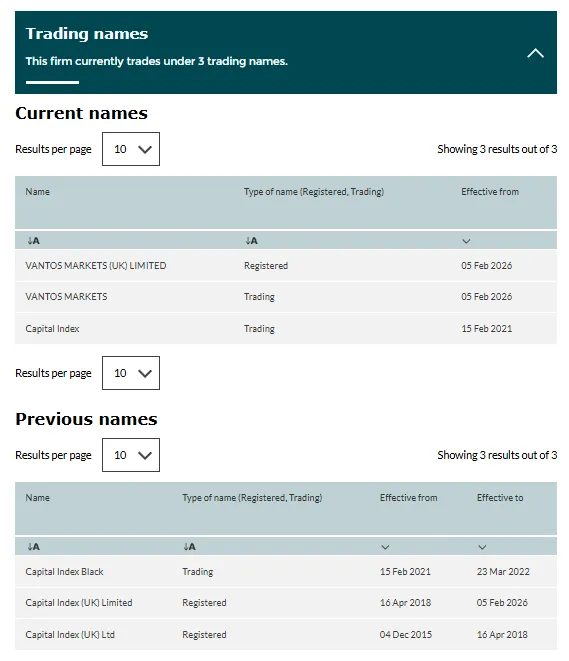
Task: Click the Trading names header title
Action: (x=87, y=34)
